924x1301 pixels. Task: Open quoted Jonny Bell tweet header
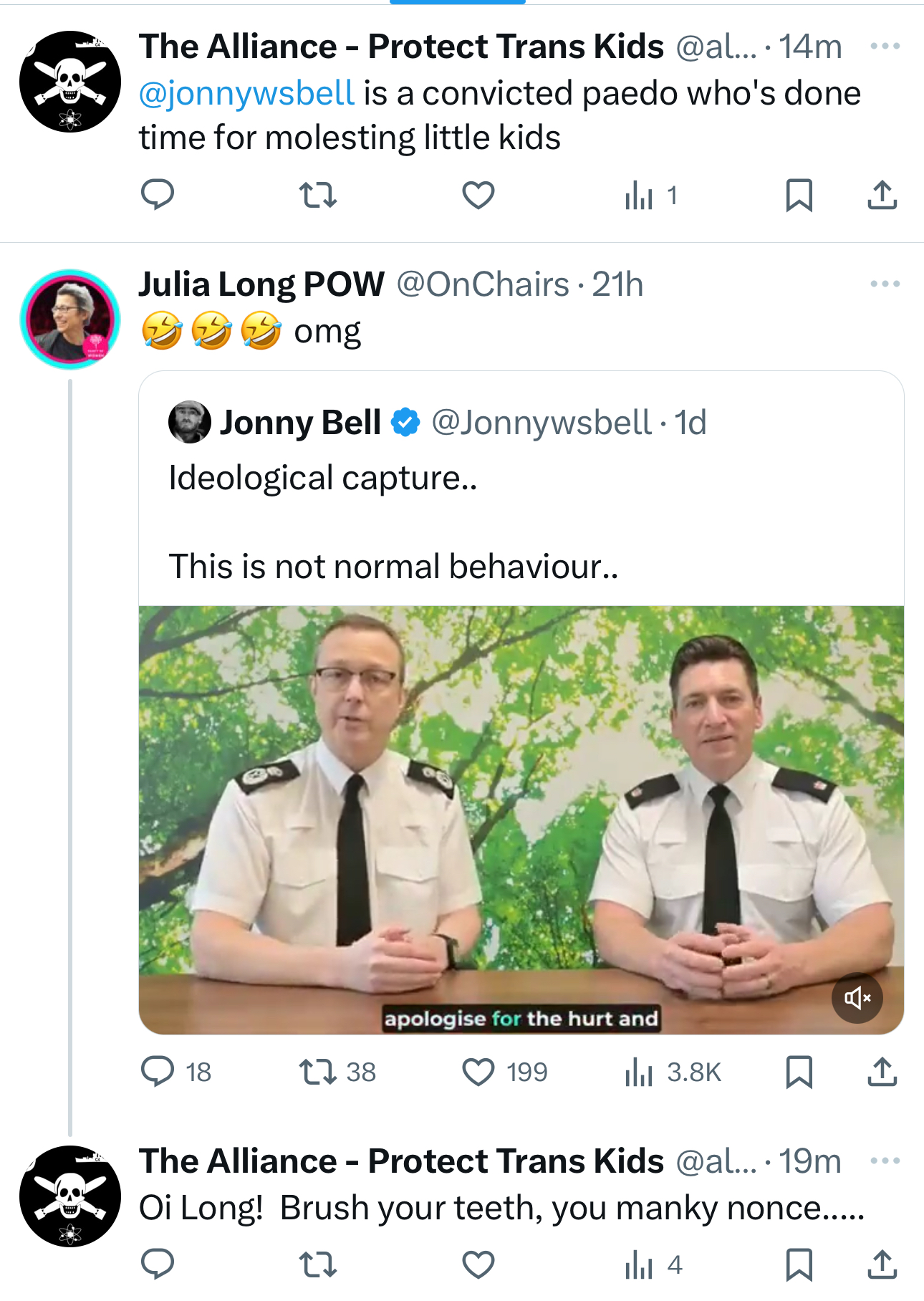pyautogui.click(x=299, y=423)
